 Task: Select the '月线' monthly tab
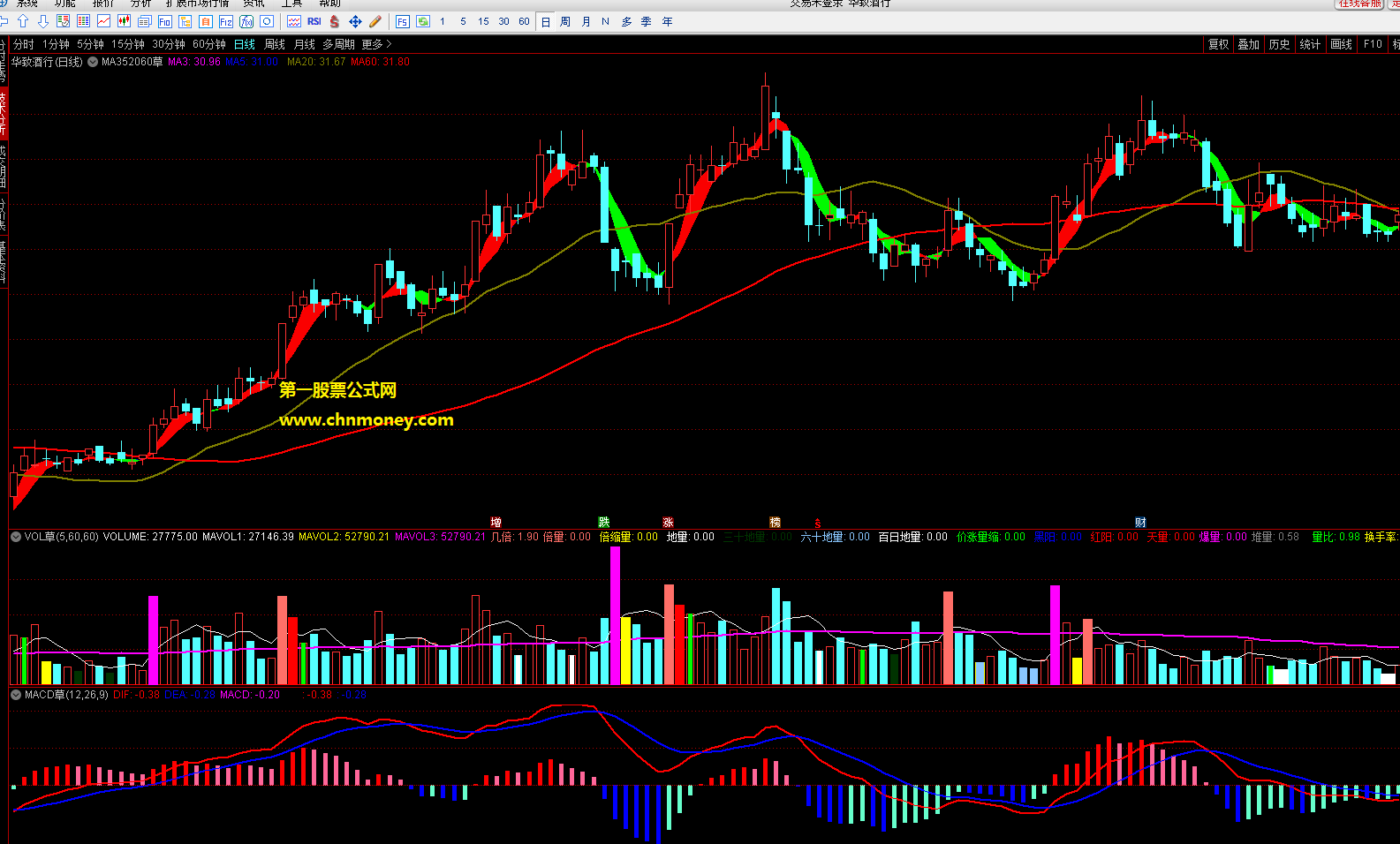305,44
